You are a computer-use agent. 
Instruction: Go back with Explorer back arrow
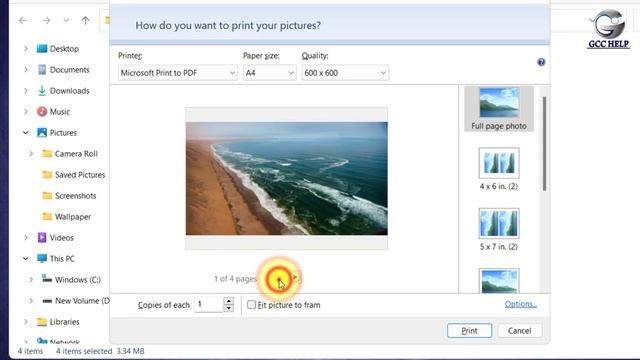pos(23,20)
